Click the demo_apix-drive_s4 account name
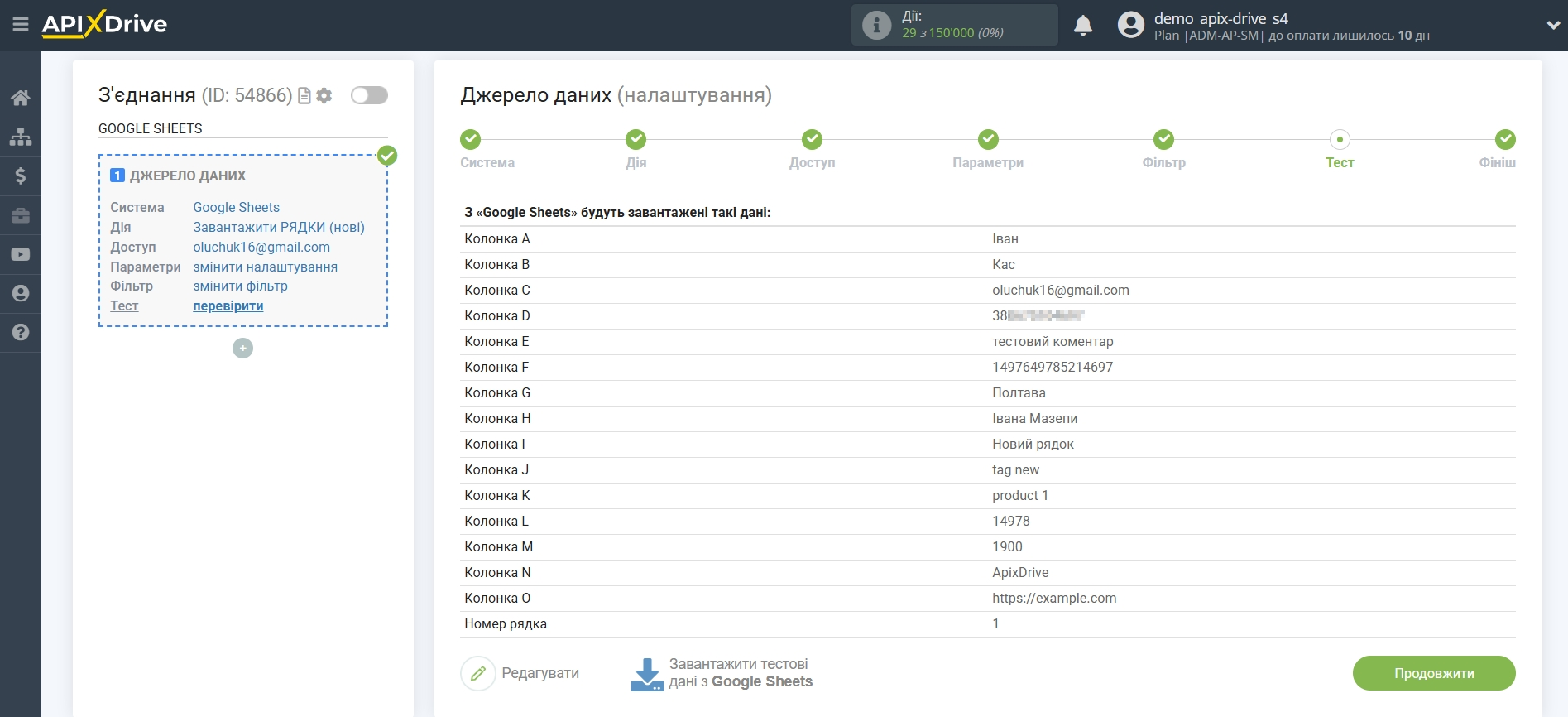 (x=1221, y=18)
